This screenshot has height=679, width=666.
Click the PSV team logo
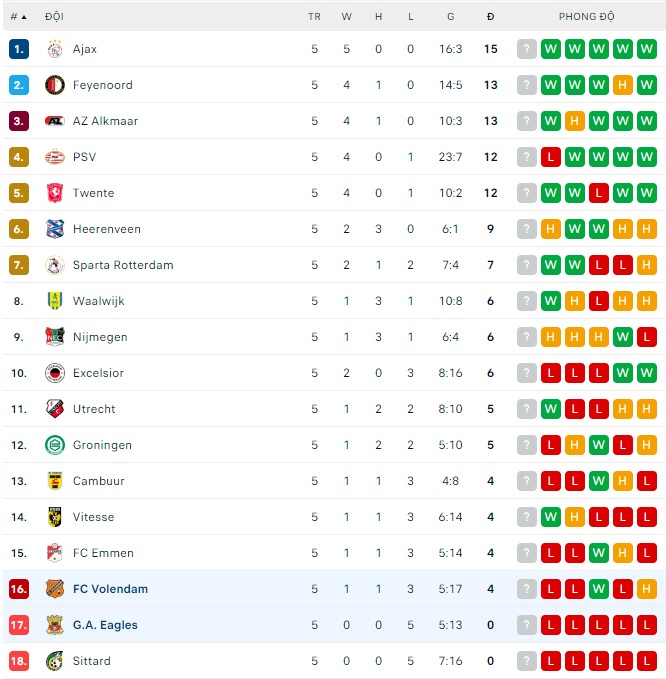[x=54, y=157]
